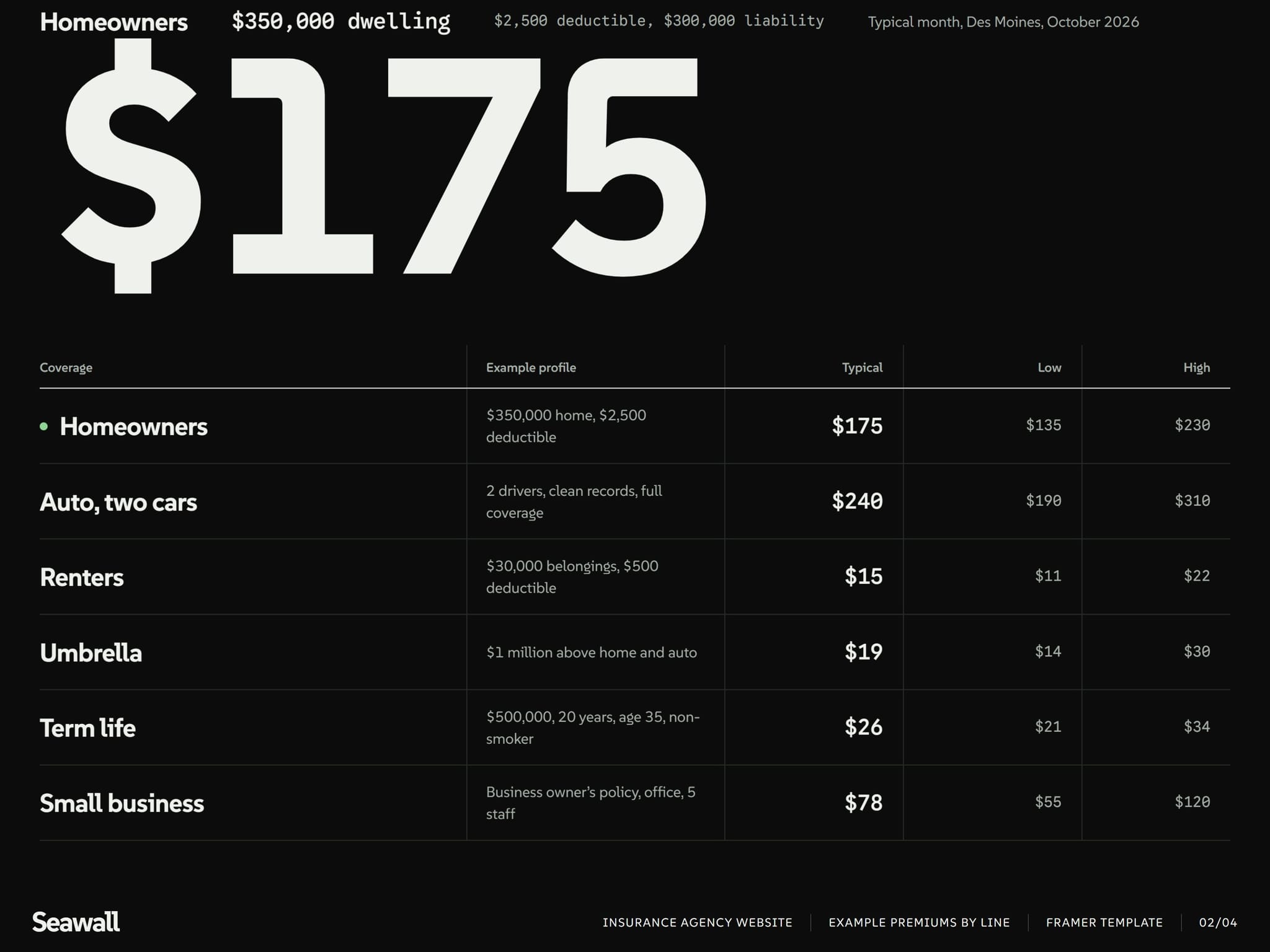Click the Homeowners heading at the top
This screenshot has width=1270, height=952.
(x=113, y=22)
